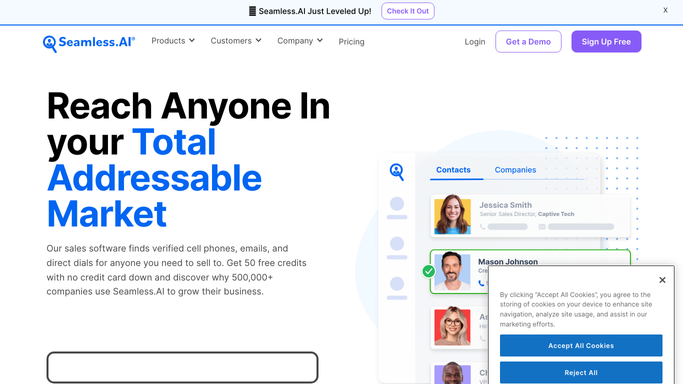Click the phone icon on Jessica Smith's card

coord(482,226)
